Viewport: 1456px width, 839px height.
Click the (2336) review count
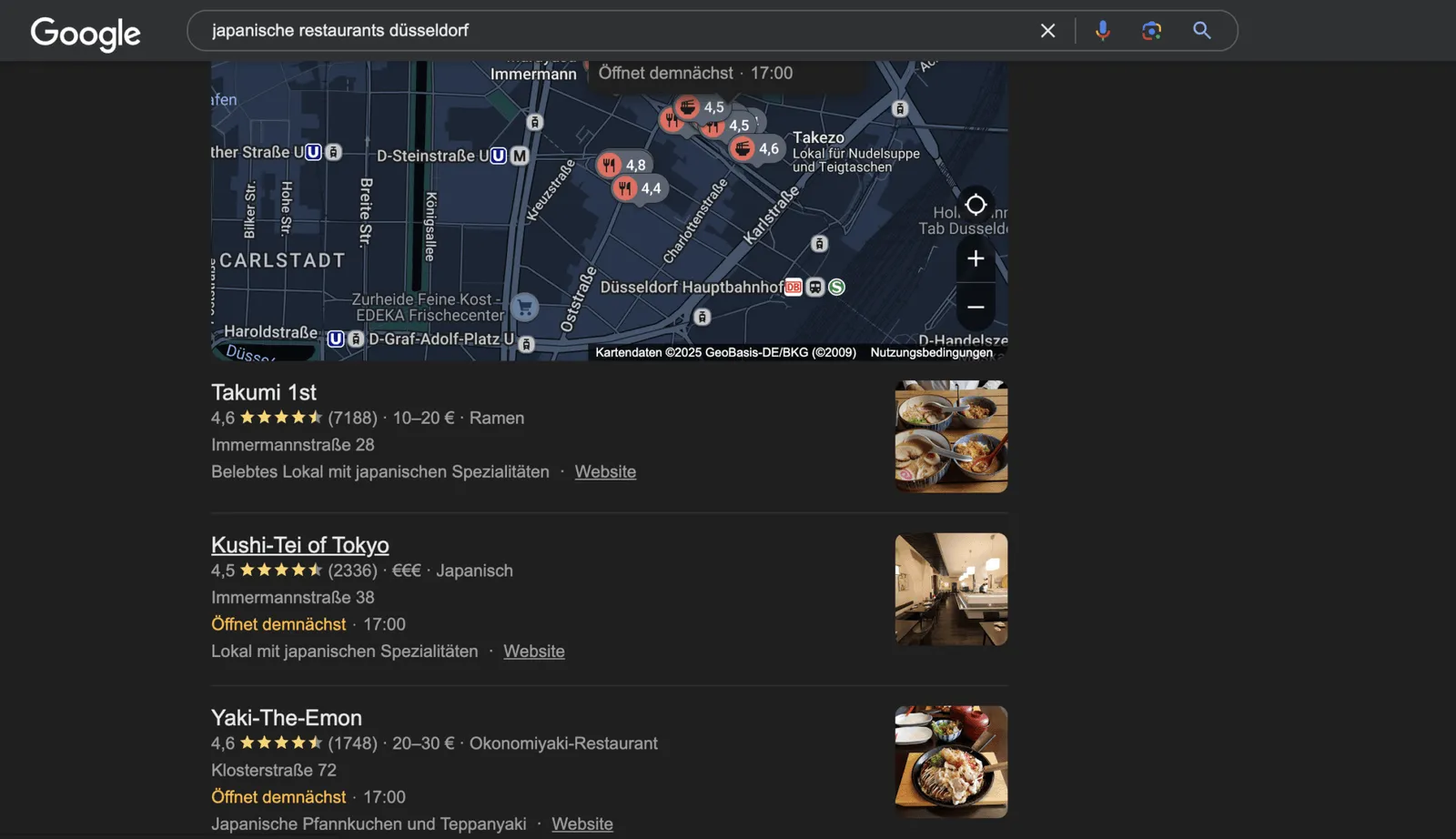pyautogui.click(x=352, y=571)
